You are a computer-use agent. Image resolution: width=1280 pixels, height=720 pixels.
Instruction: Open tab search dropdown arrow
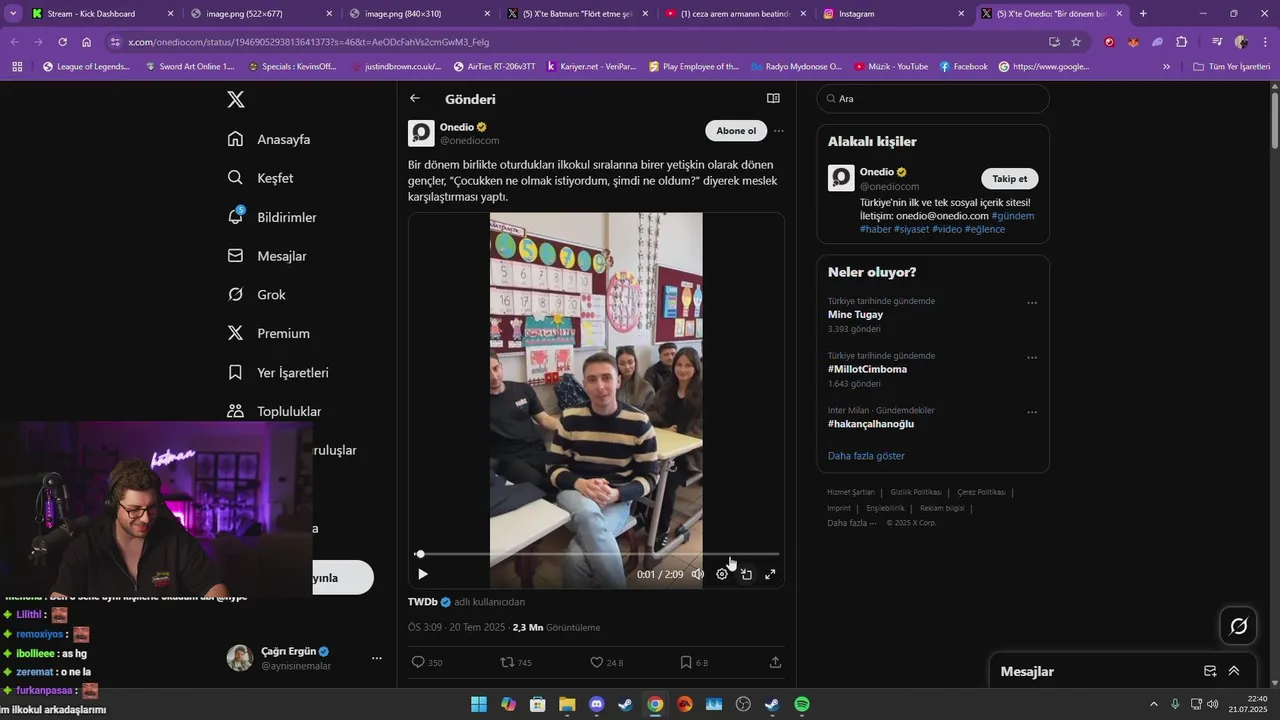pyautogui.click(x=13, y=14)
